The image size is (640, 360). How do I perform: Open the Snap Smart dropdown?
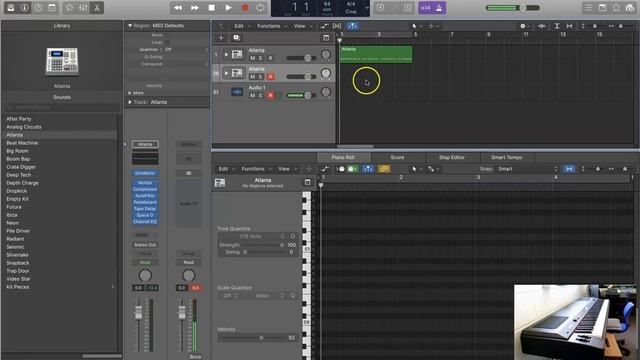coord(527,169)
